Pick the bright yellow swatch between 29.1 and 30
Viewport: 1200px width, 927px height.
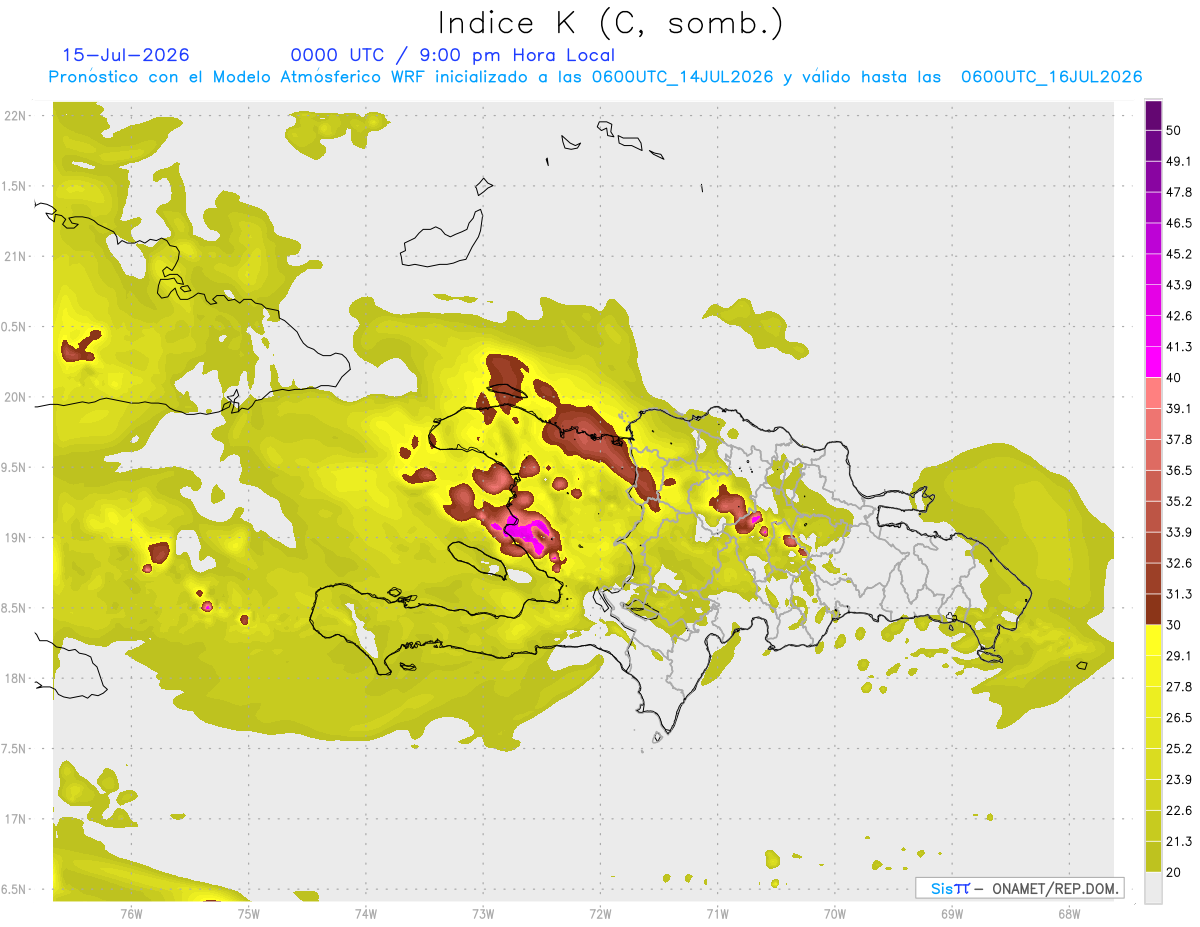pos(1154,640)
